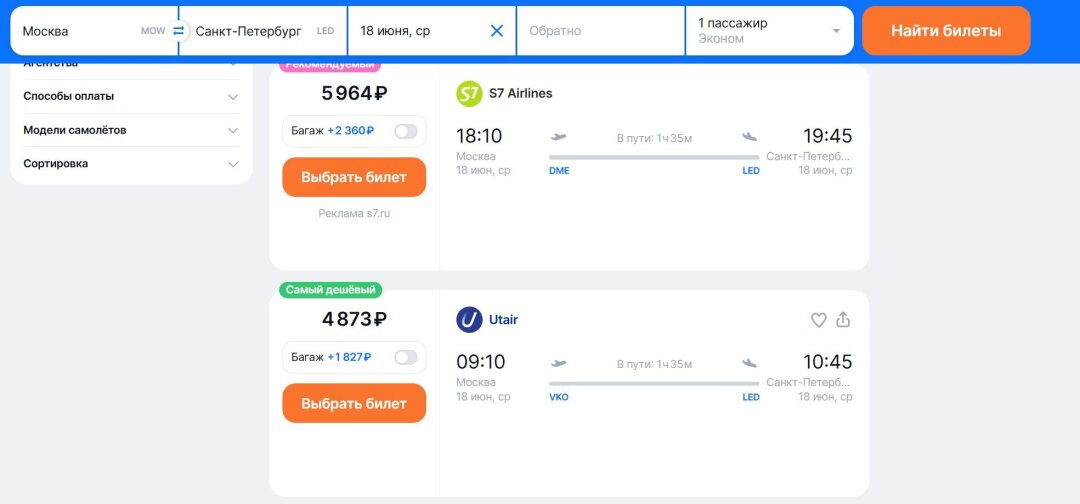
Task: Open the Реклама s7.ru link
Action: [x=354, y=214]
